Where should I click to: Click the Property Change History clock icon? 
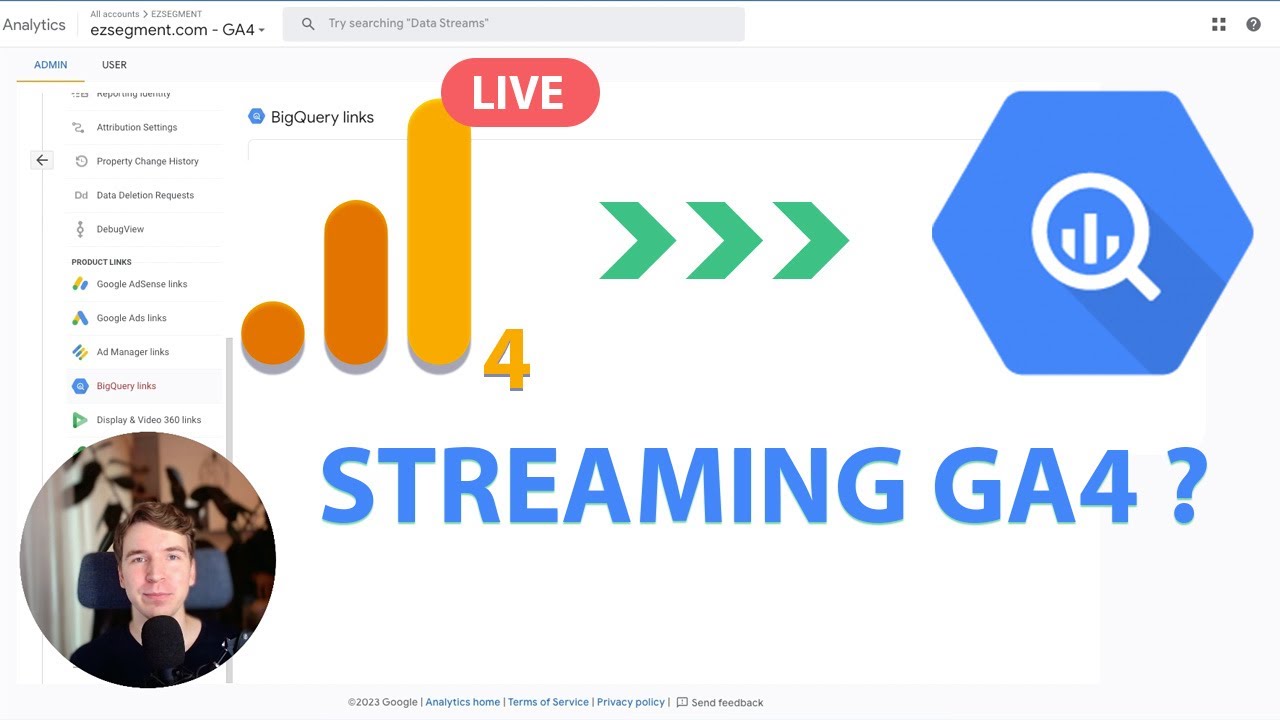point(81,161)
